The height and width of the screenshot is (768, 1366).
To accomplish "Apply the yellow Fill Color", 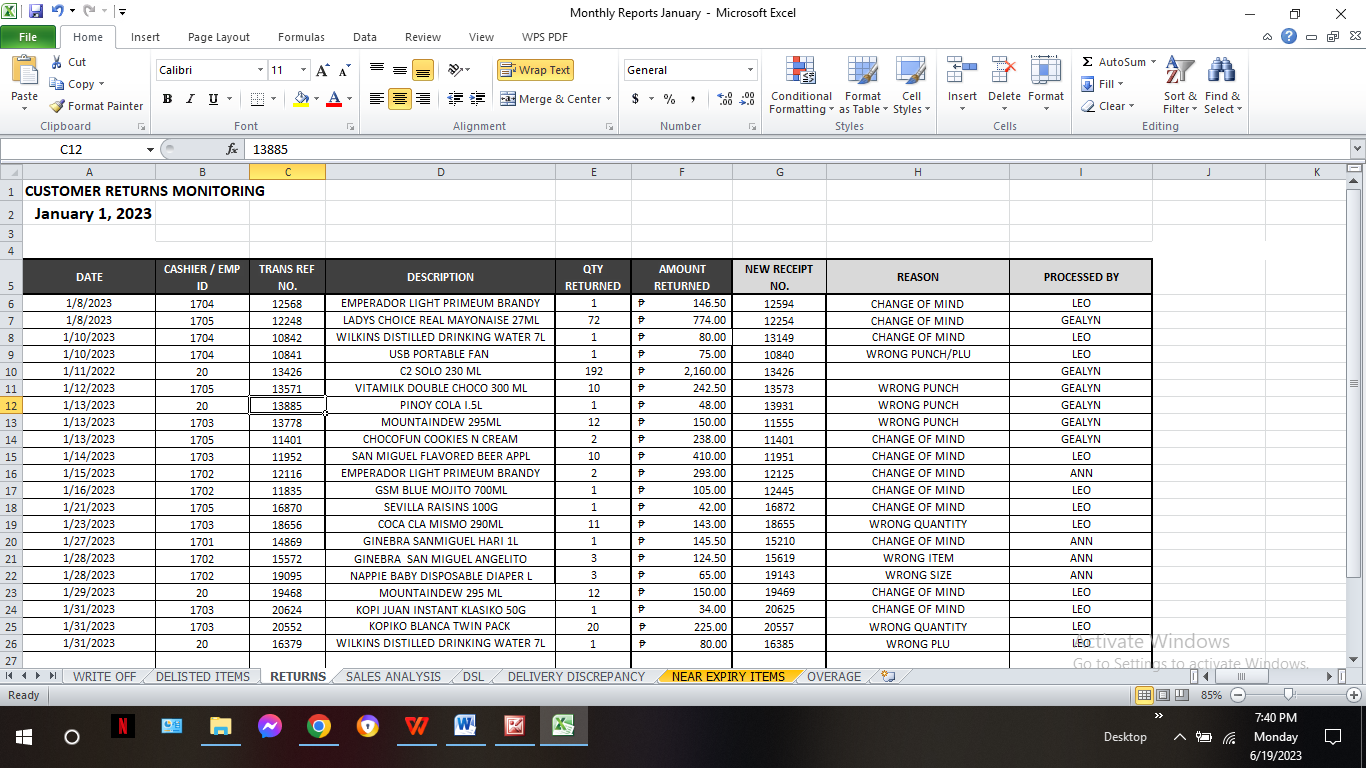I will pos(301,99).
